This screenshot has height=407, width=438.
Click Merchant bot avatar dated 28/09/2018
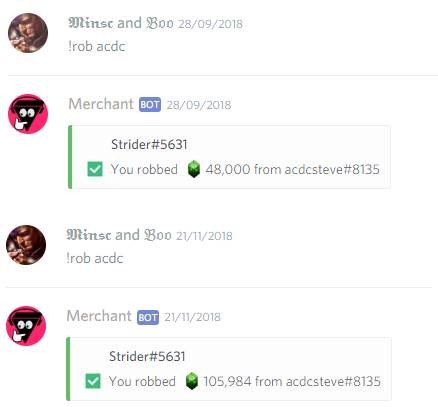(28, 114)
